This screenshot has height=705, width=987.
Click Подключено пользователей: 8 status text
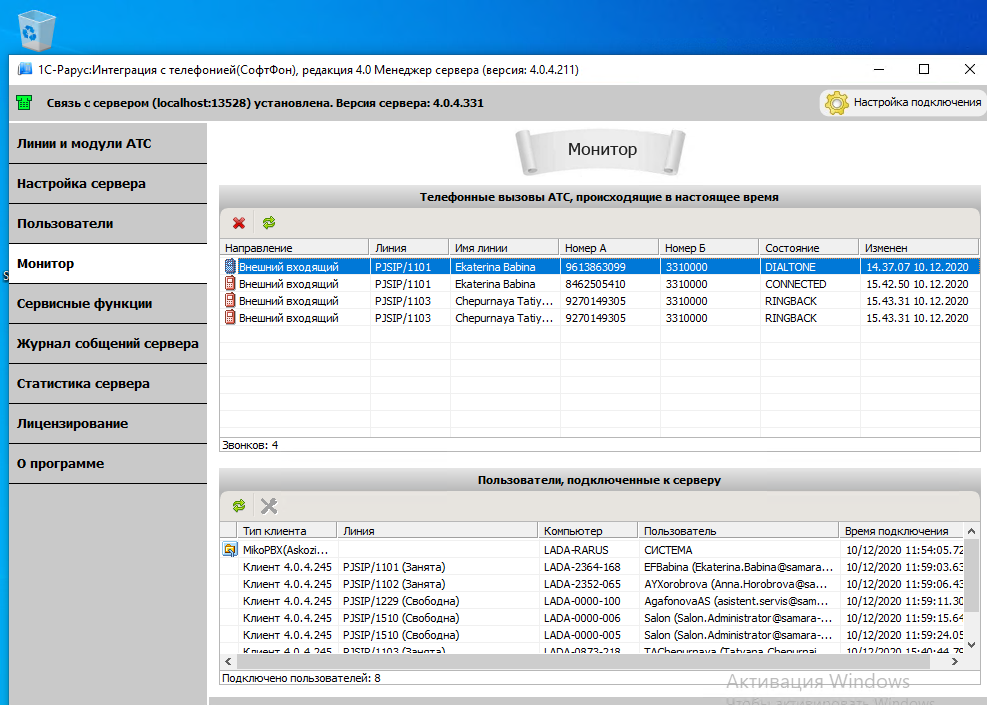click(301, 678)
